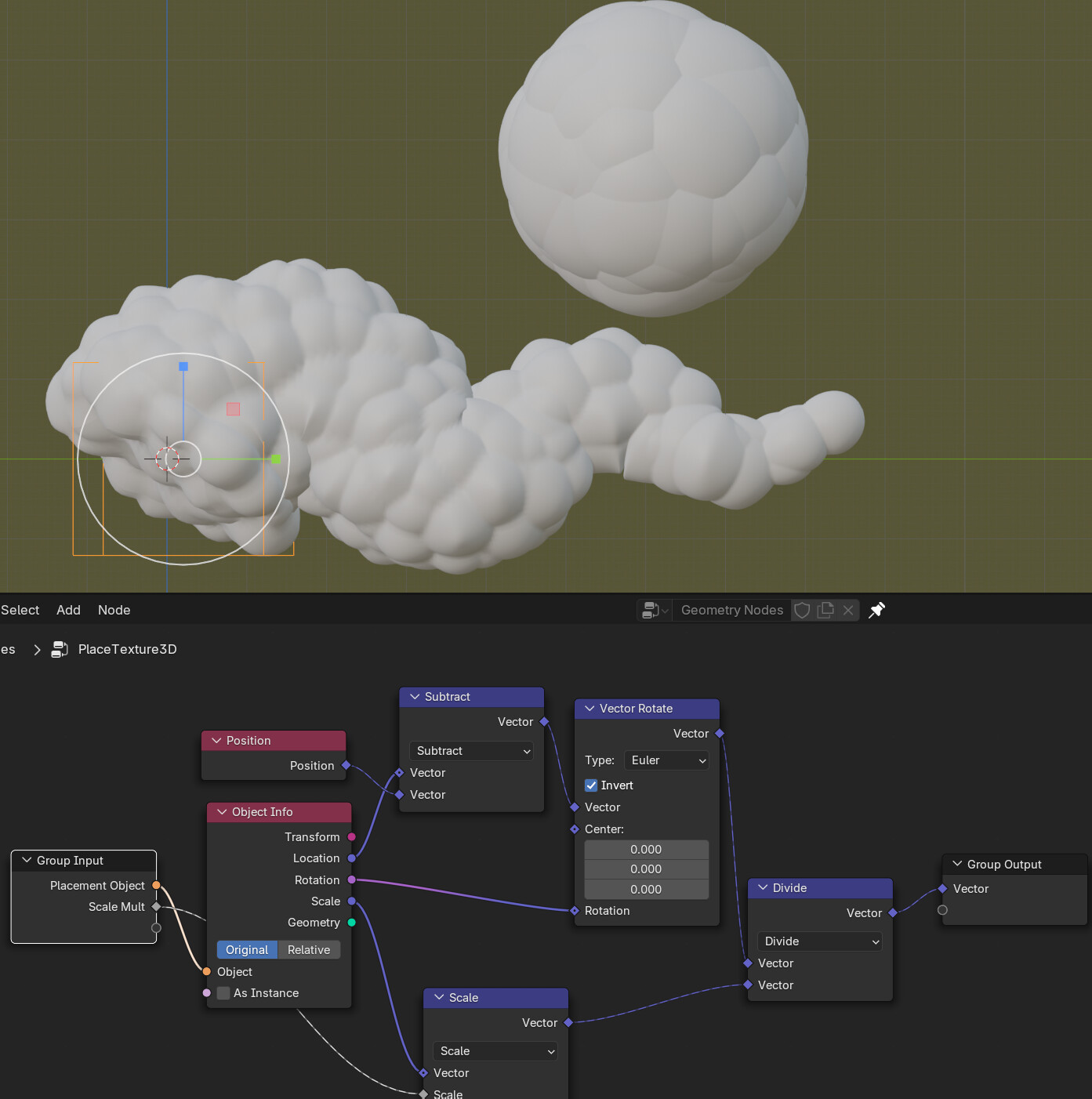The width and height of the screenshot is (1092, 1099).
Task: Open the Node menu
Action: (114, 610)
